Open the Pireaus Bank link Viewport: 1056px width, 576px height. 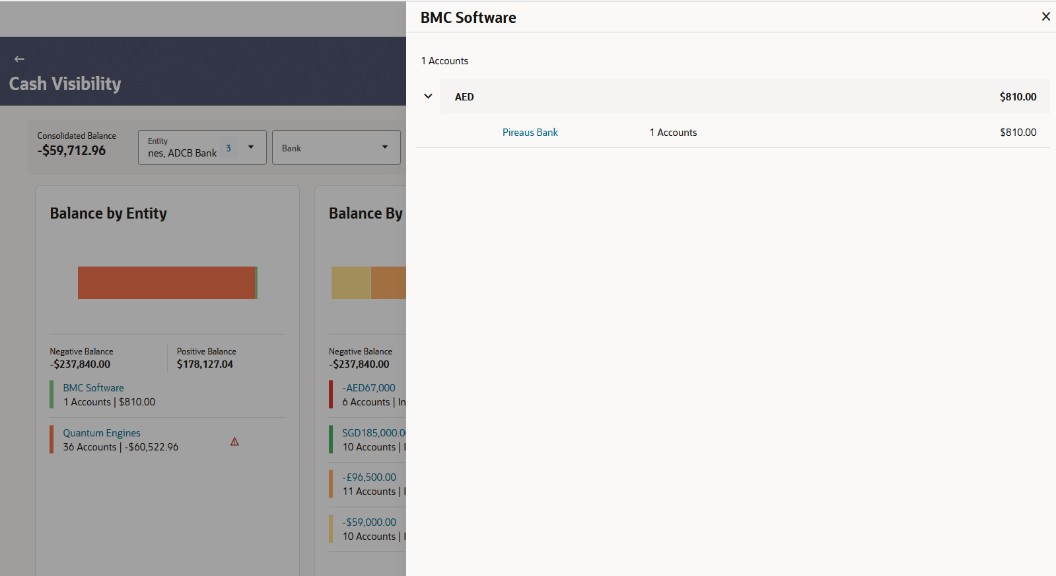pyautogui.click(x=530, y=133)
